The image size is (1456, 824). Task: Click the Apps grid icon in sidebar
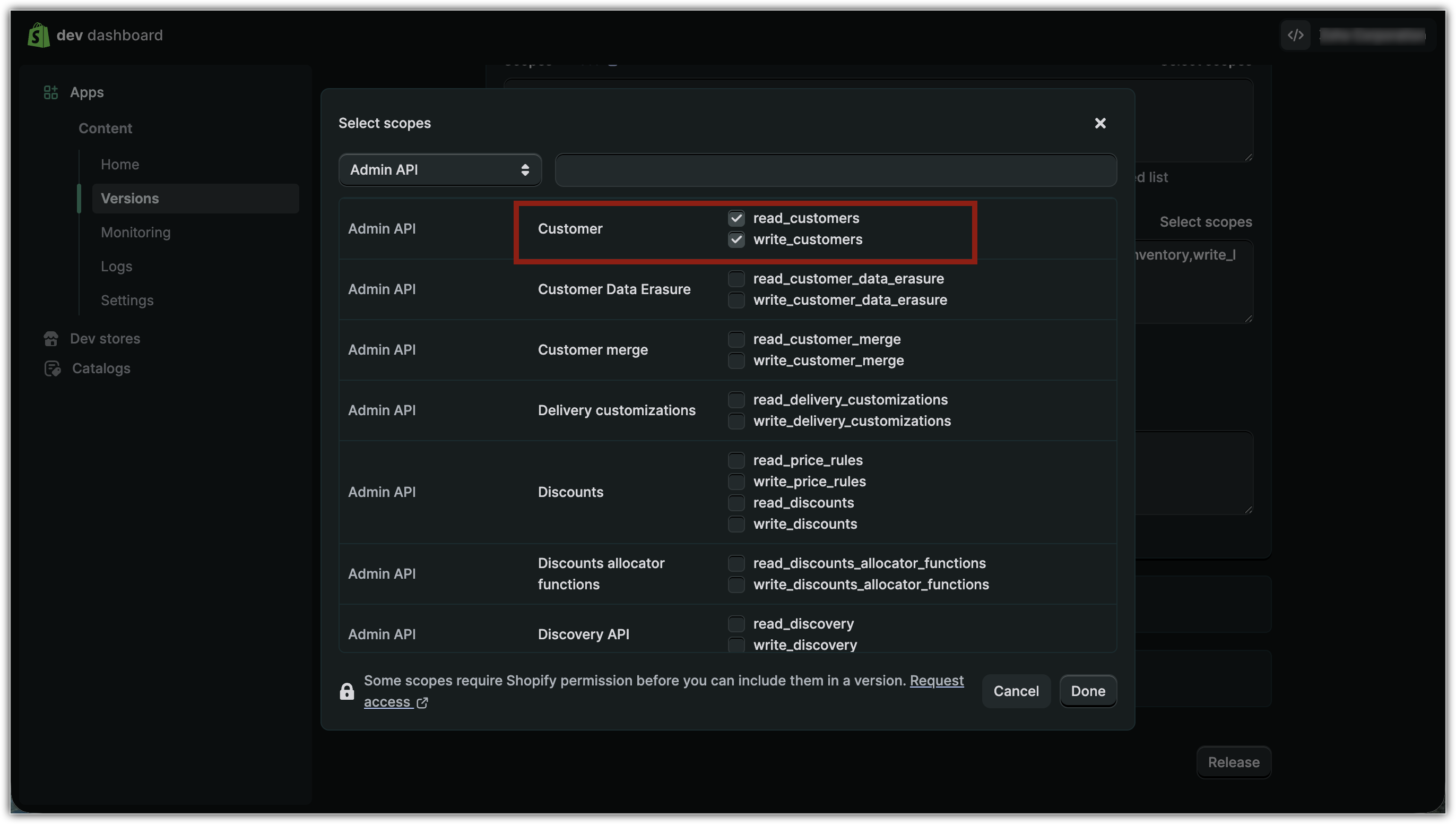tap(51, 92)
